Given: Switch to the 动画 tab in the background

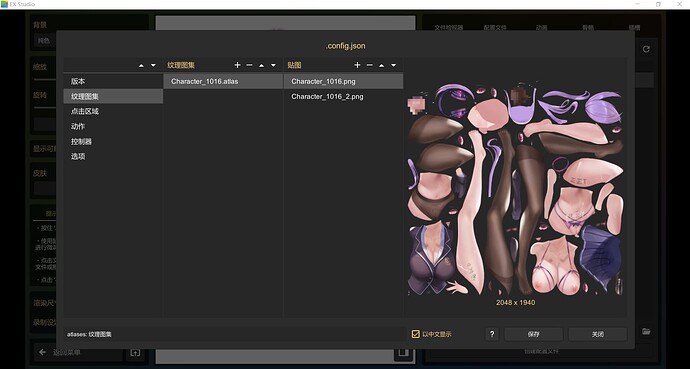Looking at the screenshot, I should (x=541, y=27).
